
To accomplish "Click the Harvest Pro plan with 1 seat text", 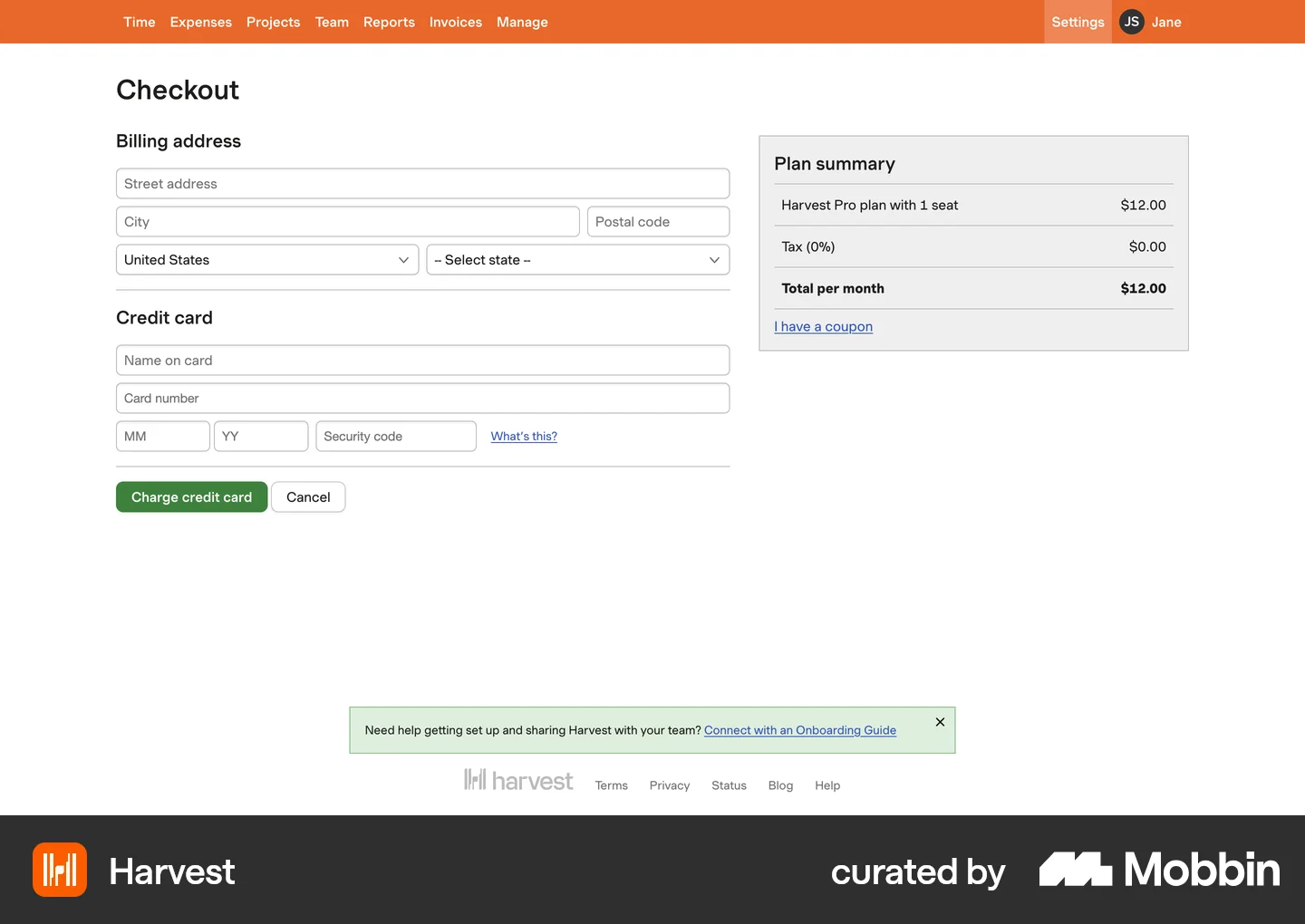I will pos(870,206).
